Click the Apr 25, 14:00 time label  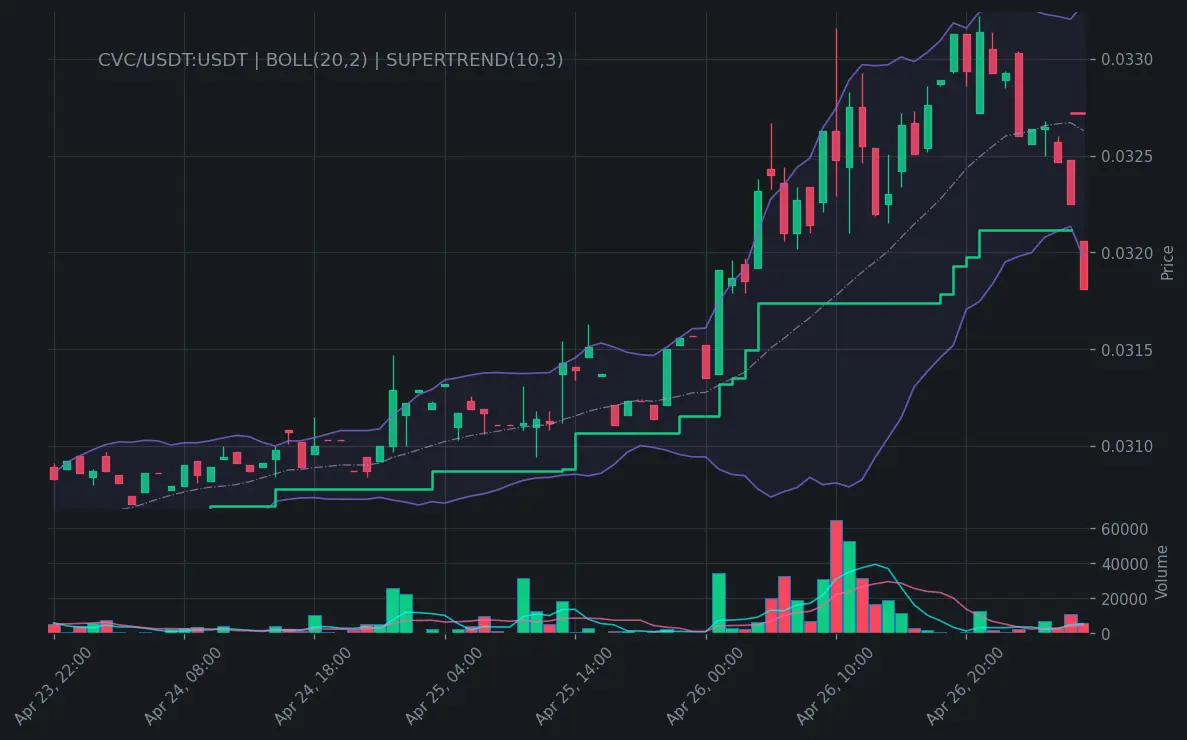(x=574, y=686)
